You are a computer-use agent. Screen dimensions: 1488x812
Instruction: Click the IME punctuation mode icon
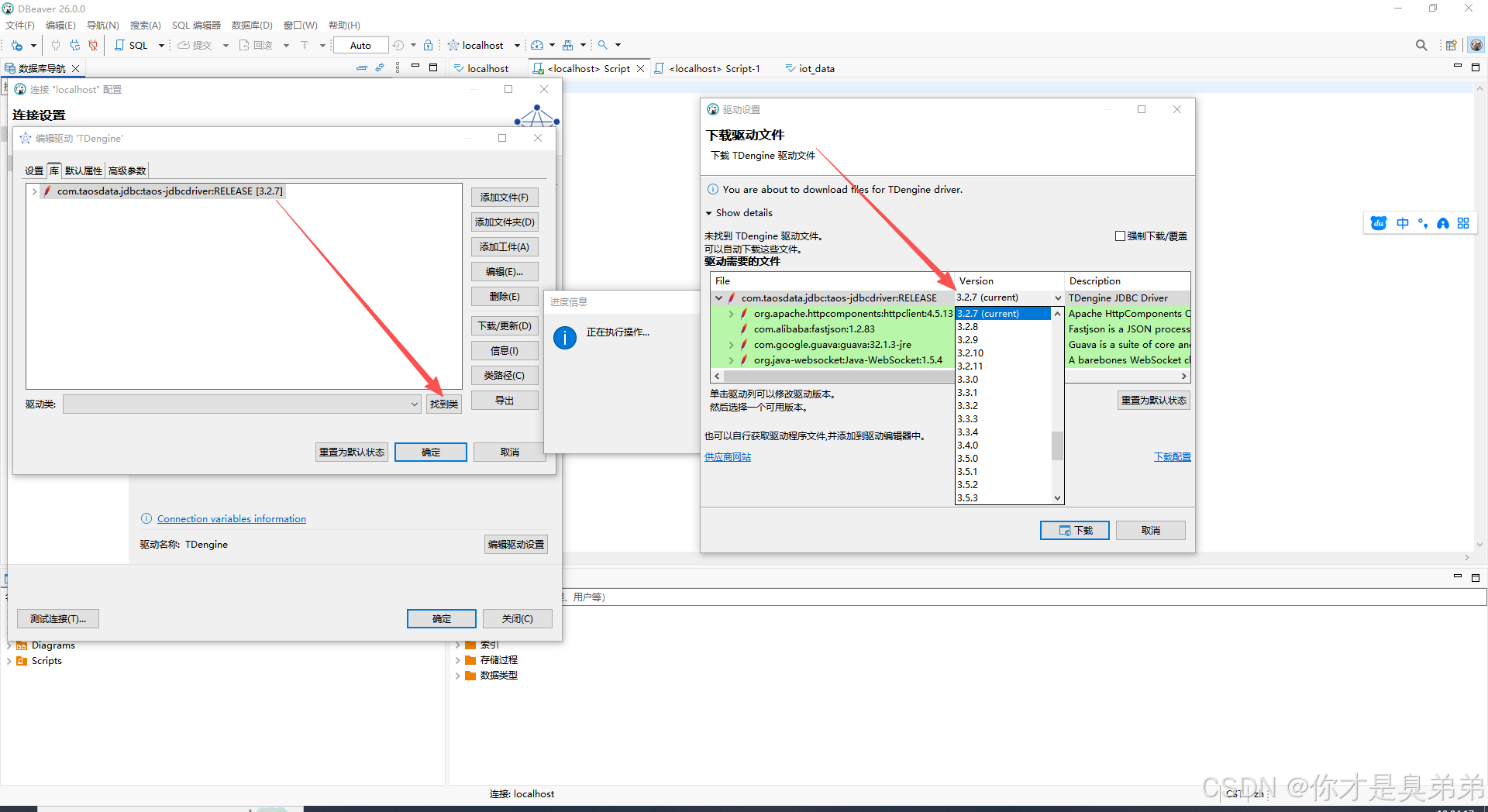[x=1423, y=223]
